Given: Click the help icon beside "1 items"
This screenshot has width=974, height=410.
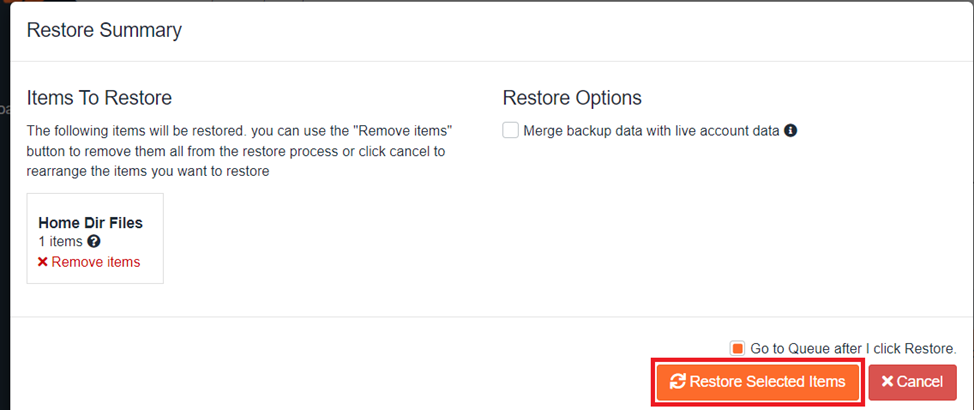Looking at the screenshot, I should (94, 242).
